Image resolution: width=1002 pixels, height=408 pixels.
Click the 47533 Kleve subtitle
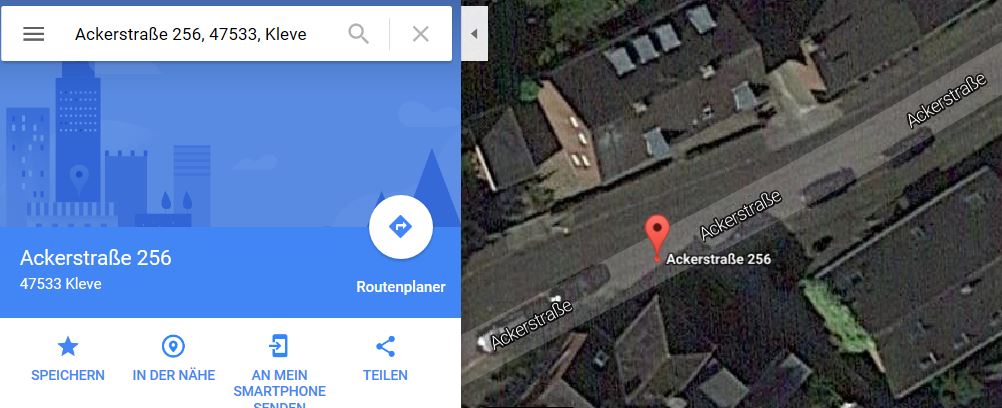coord(61,284)
